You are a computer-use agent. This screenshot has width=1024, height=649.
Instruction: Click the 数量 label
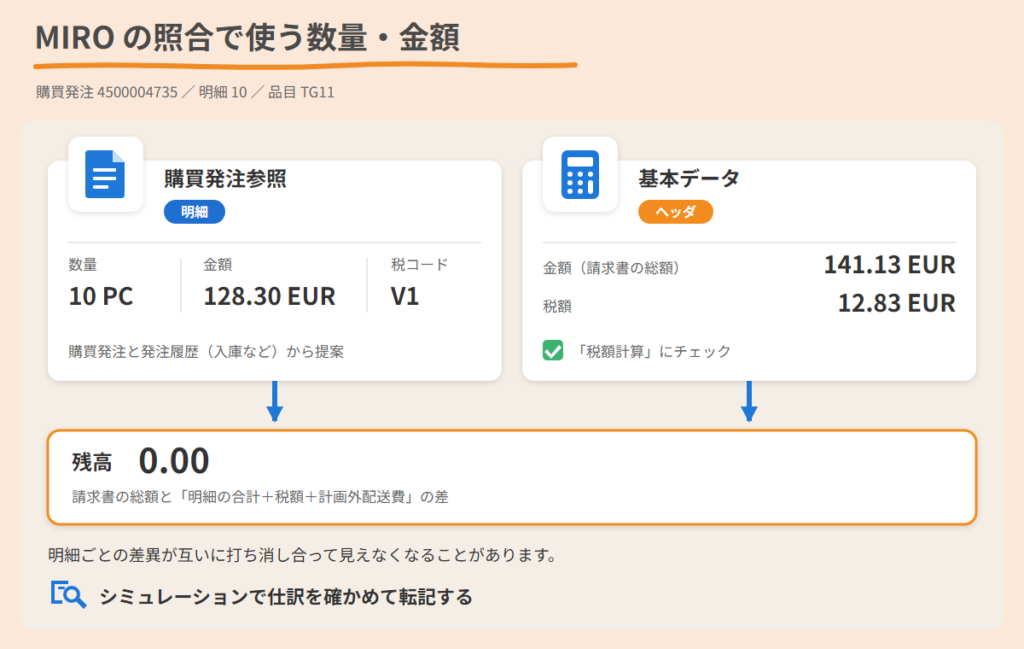83,264
